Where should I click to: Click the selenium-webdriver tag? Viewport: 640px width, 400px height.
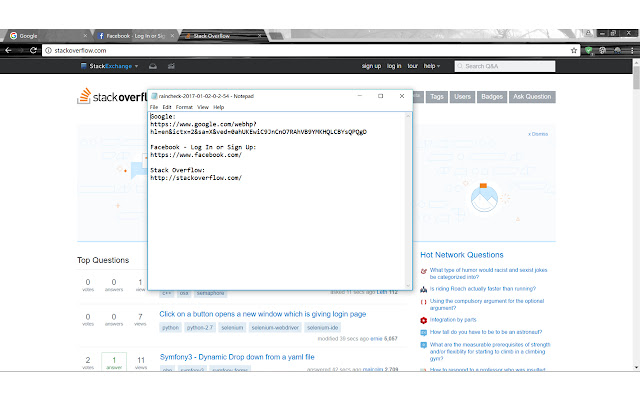[x=275, y=328]
